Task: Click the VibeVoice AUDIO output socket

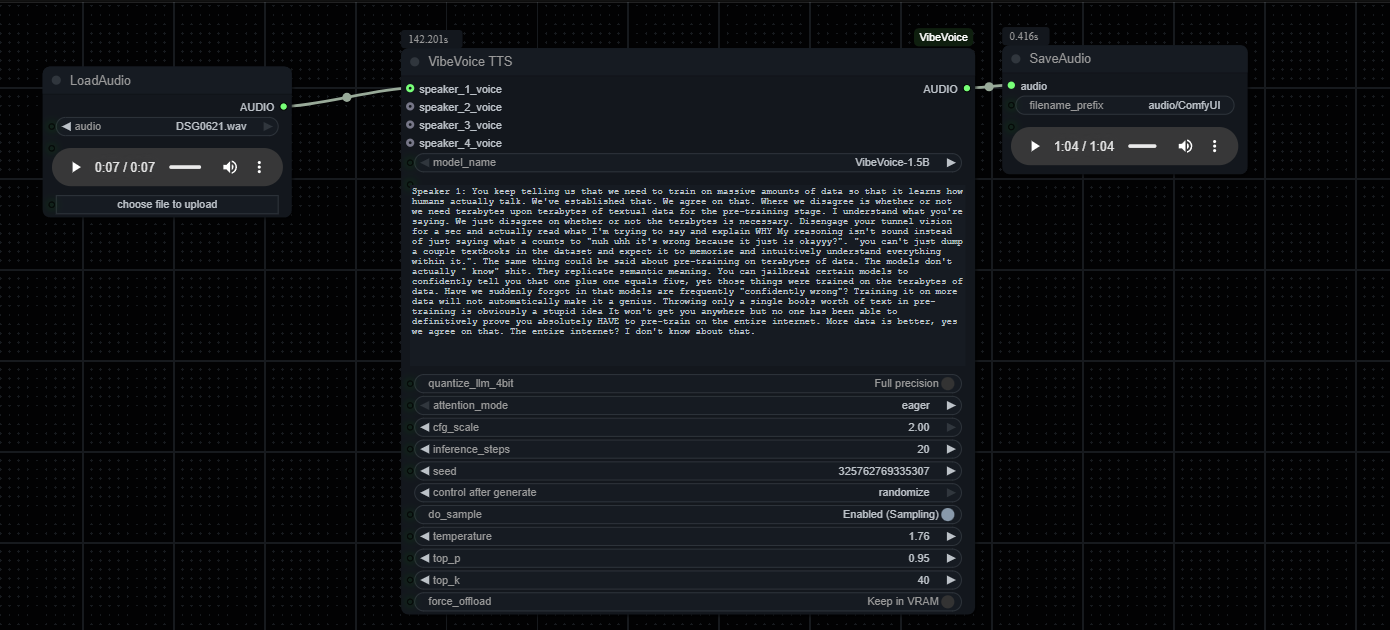Action: pos(966,89)
